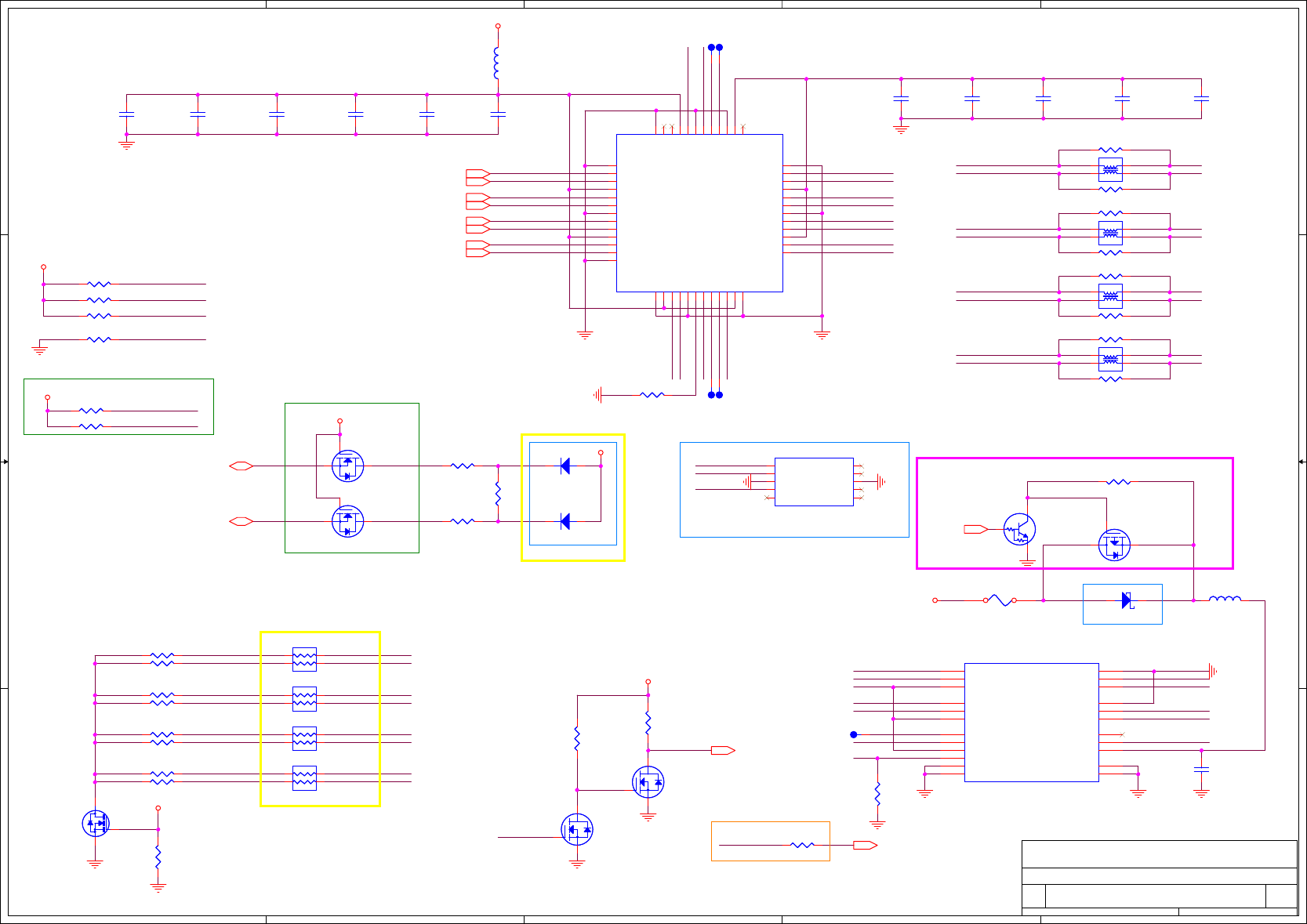1307x924 pixels.
Task: Select the bottom-center MOSFET near ground
Action: (x=576, y=829)
